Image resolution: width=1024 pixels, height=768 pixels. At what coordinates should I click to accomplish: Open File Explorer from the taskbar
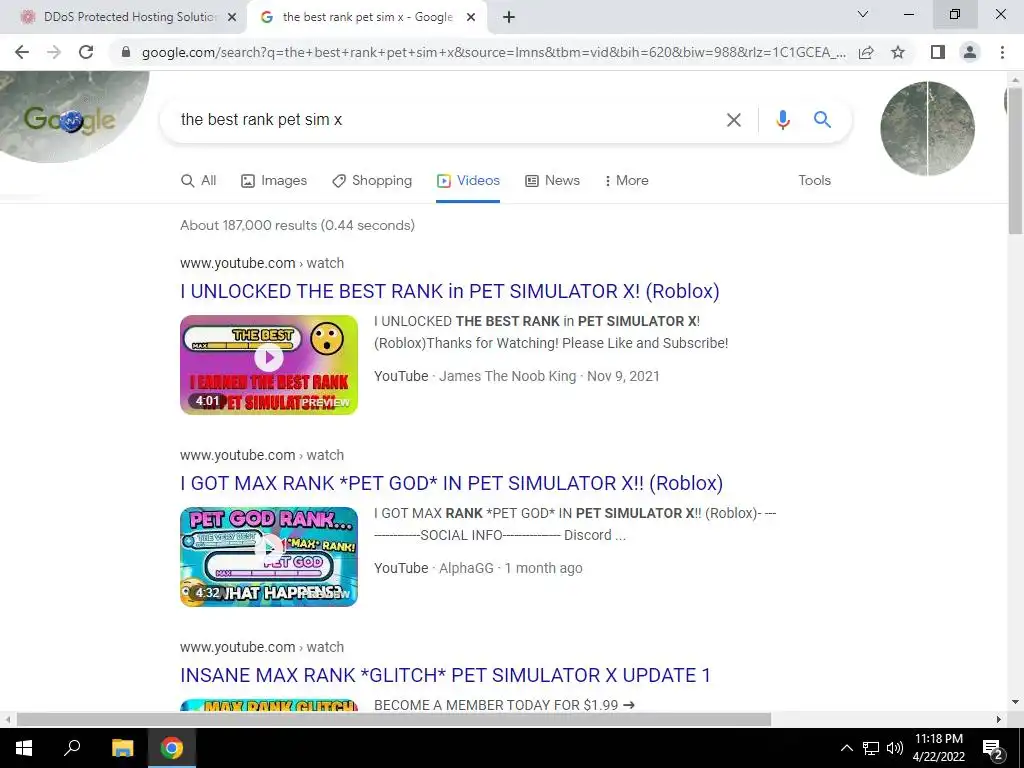(x=122, y=748)
